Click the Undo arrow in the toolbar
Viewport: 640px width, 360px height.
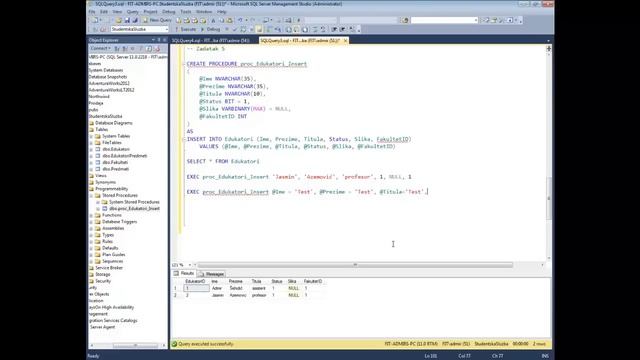pos(240,20)
